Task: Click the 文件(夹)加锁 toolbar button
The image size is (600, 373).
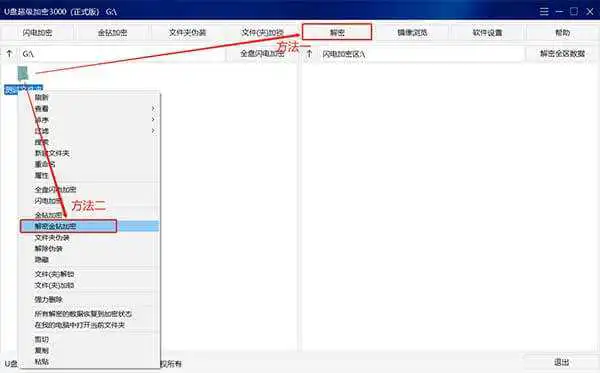Action: [x=262, y=33]
